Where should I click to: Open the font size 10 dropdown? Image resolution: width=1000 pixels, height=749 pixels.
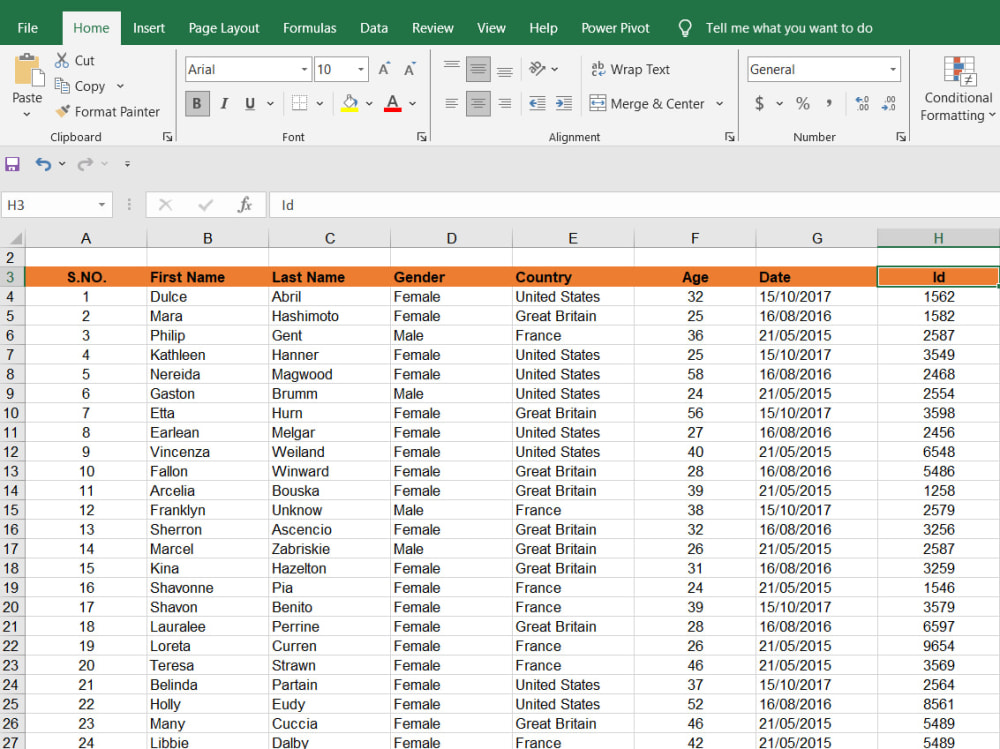tap(361, 70)
